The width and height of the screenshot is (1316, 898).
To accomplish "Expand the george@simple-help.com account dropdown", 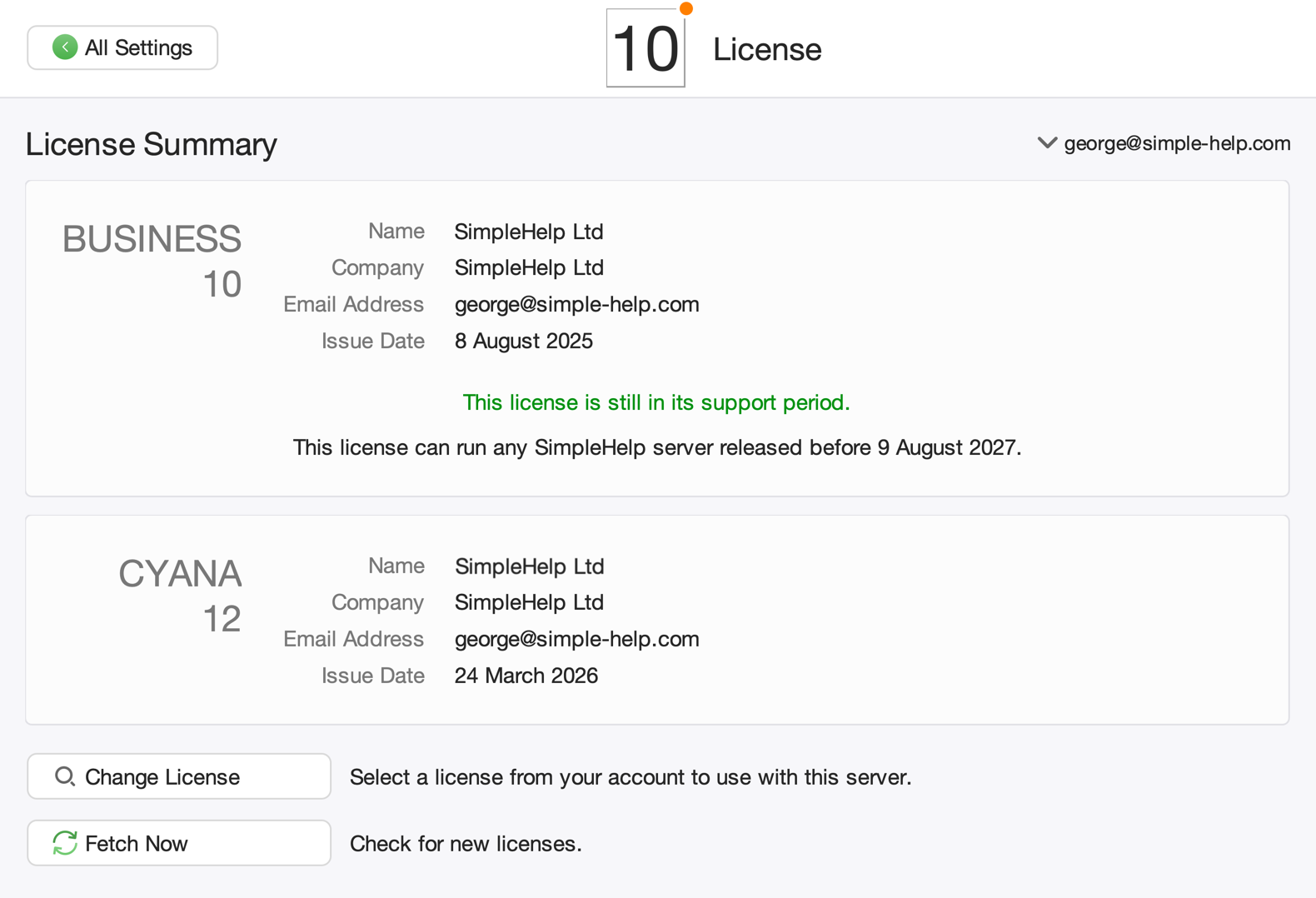I will point(1164,143).
